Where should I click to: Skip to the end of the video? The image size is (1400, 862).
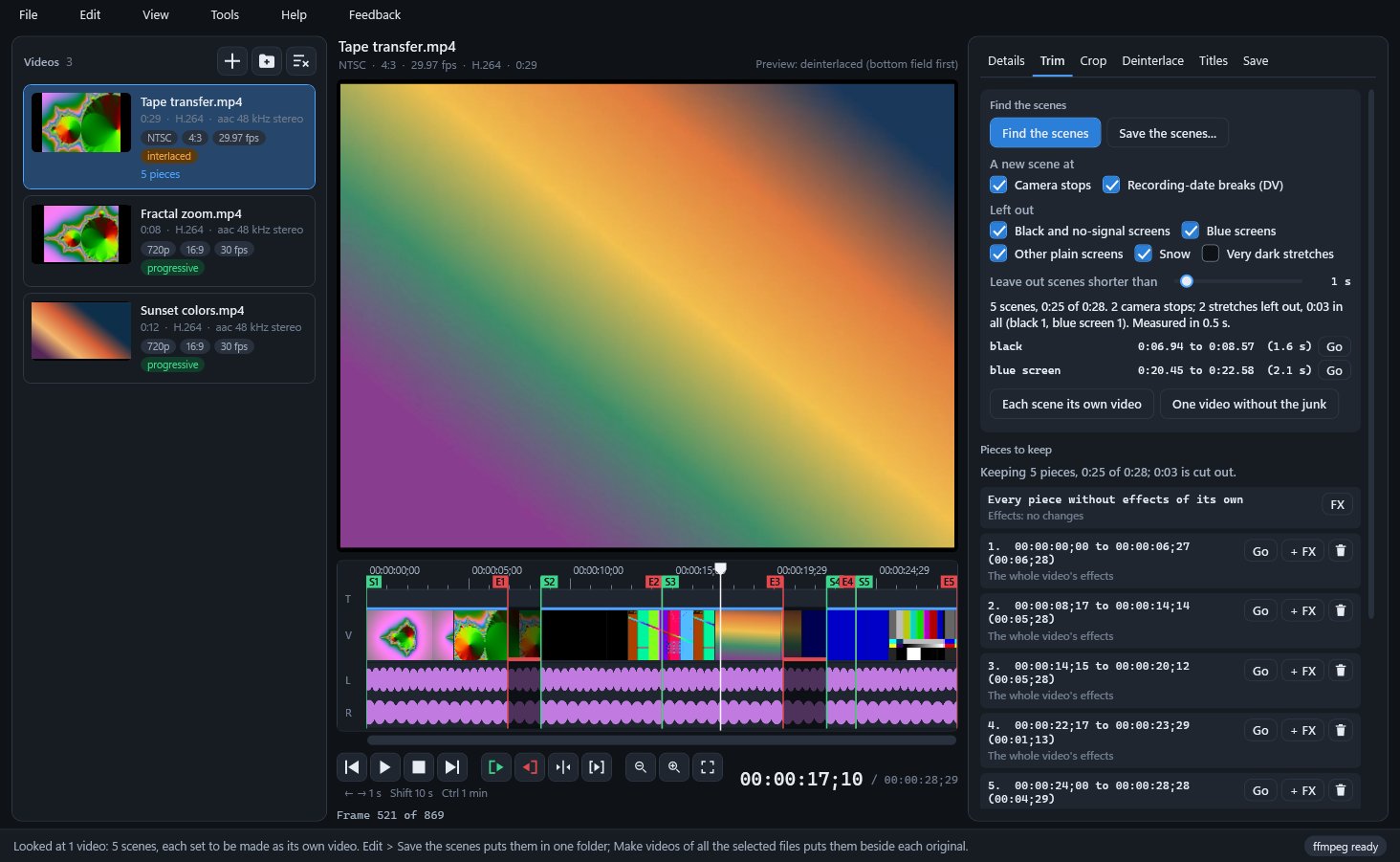452,766
